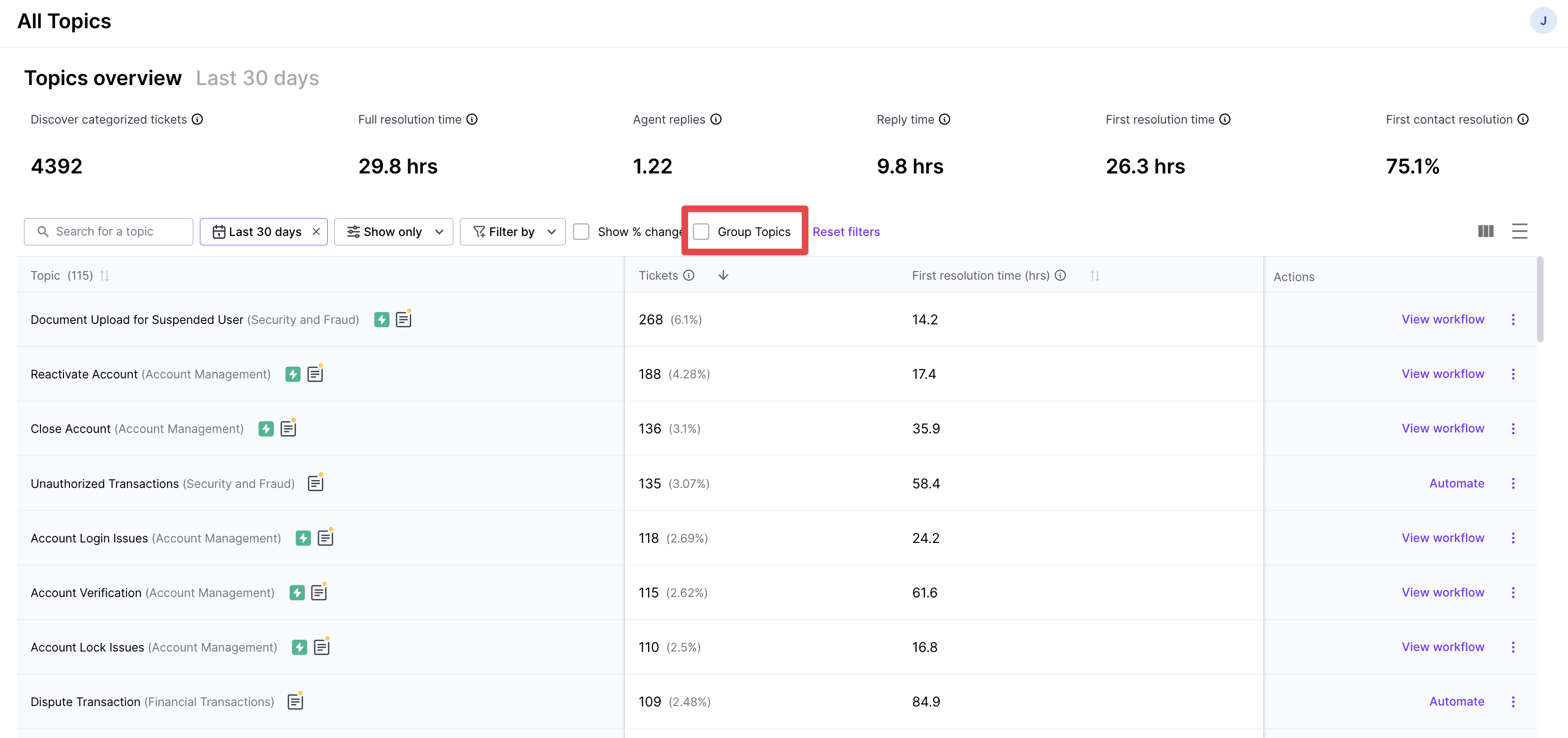The image size is (1568, 738).
Task: Open notes icon for Account Lock Issues
Action: click(x=321, y=647)
